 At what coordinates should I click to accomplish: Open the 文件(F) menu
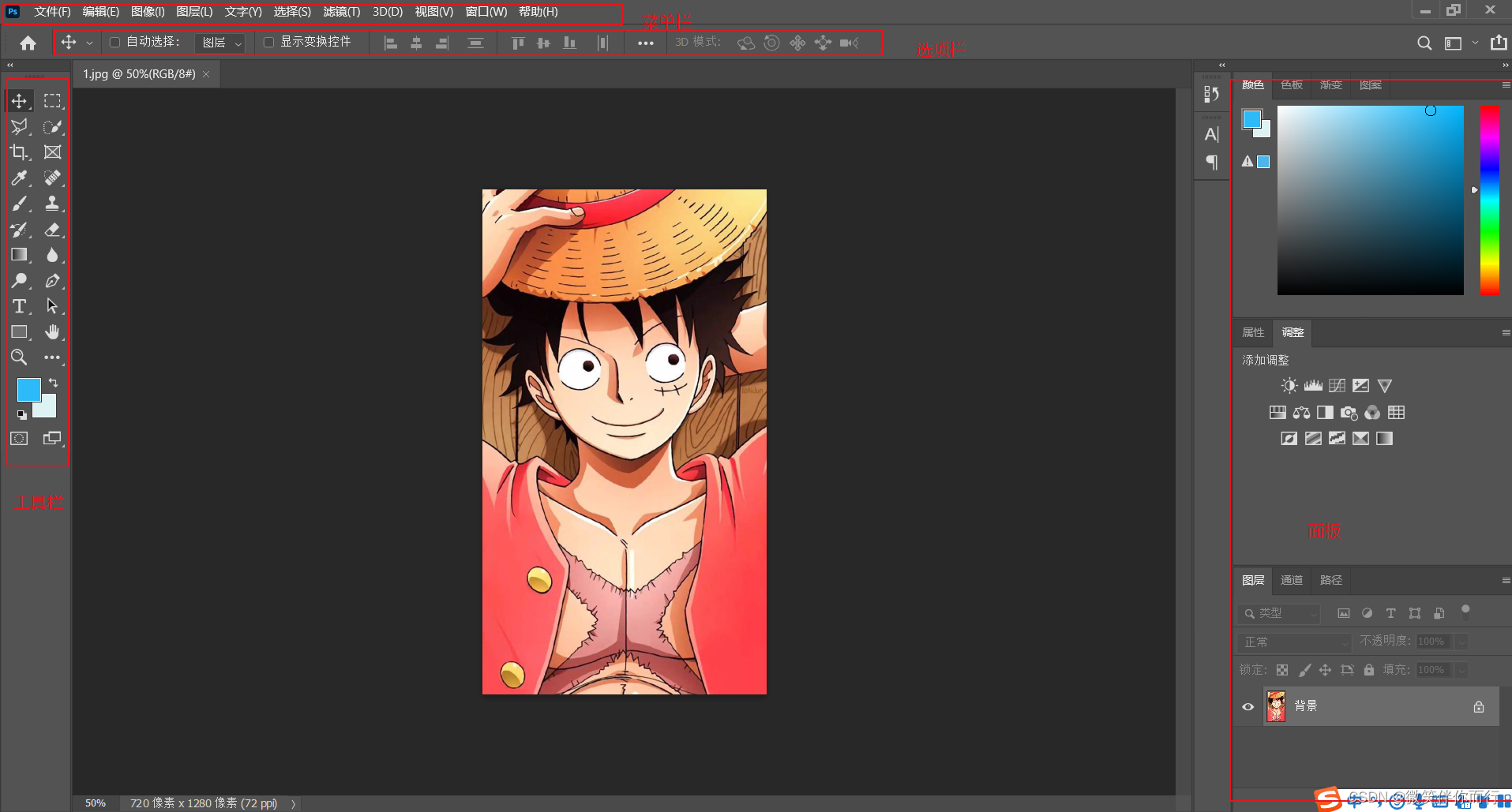[x=52, y=12]
